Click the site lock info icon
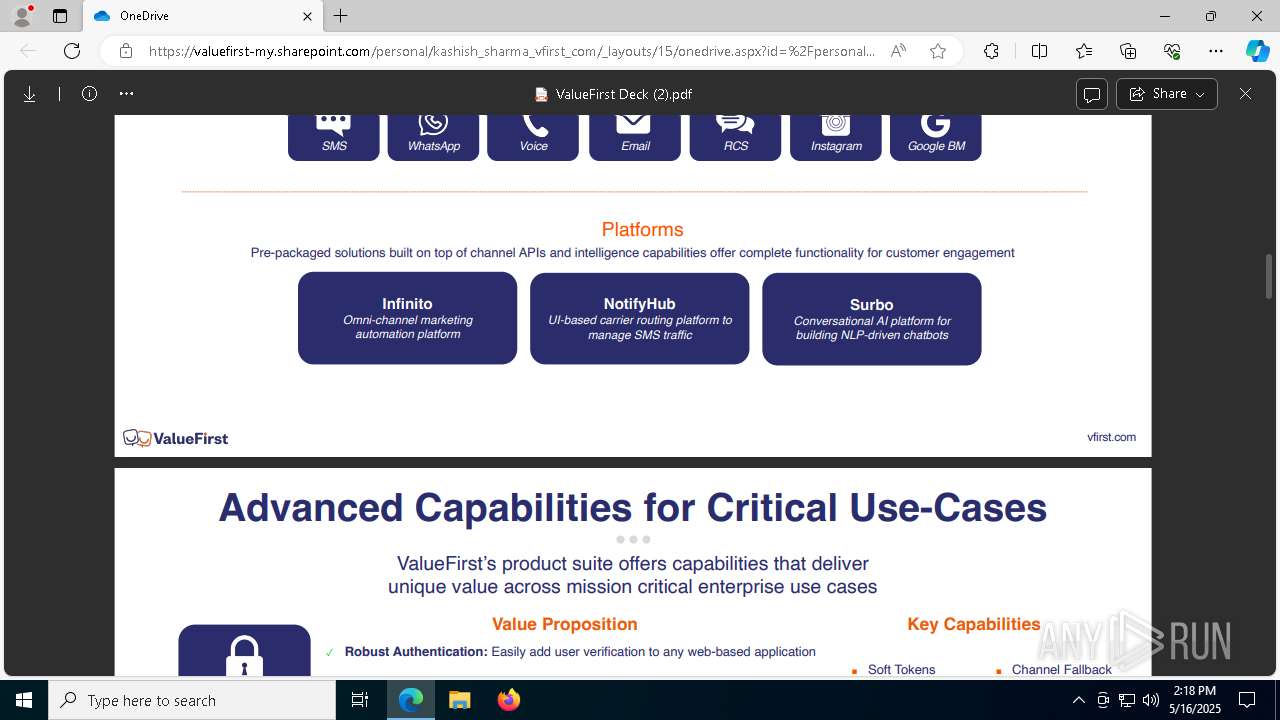This screenshot has height=720, width=1280. (126, 51)
